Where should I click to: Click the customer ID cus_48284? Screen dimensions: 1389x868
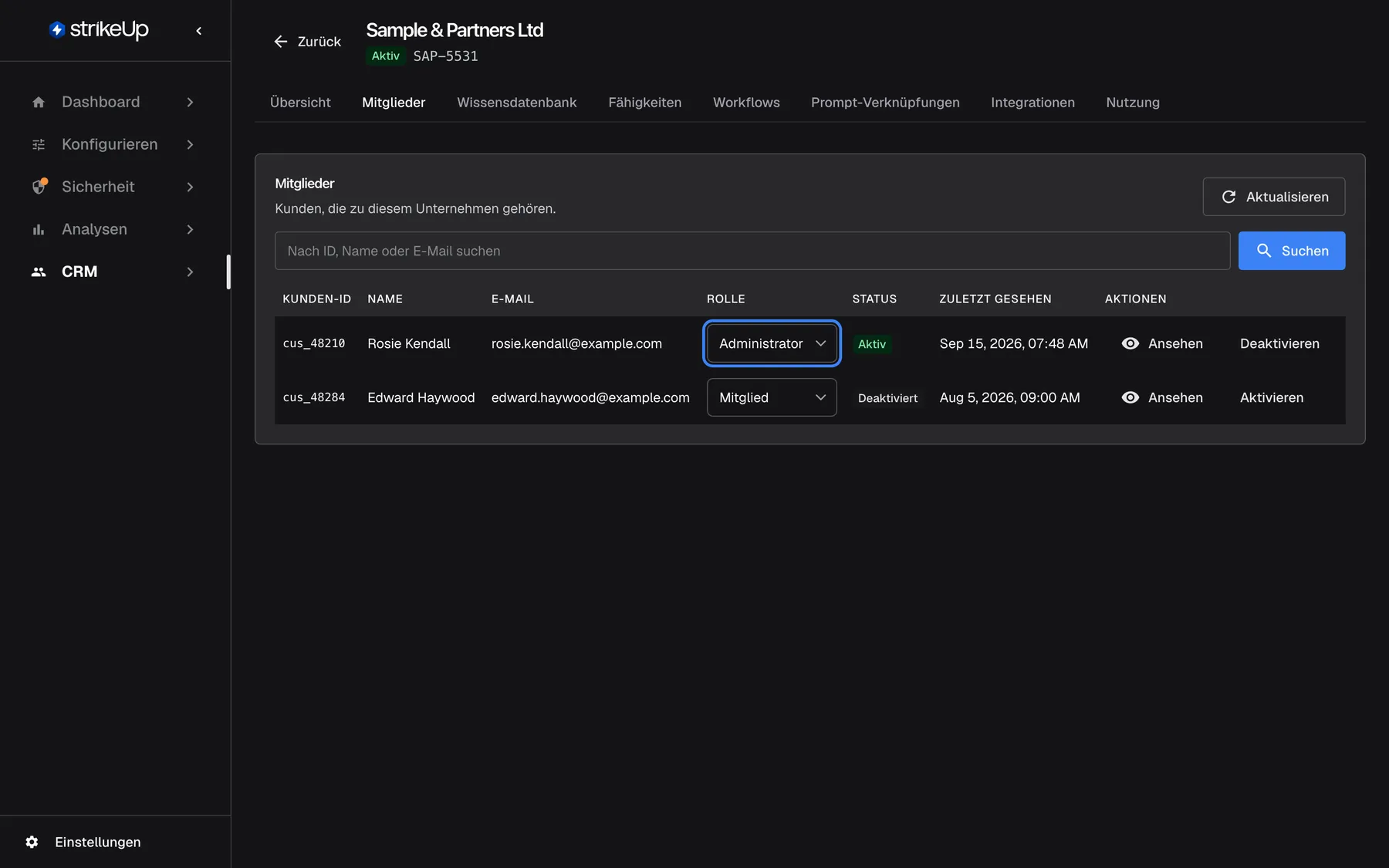pyautogui.click(x=314, y=397)
